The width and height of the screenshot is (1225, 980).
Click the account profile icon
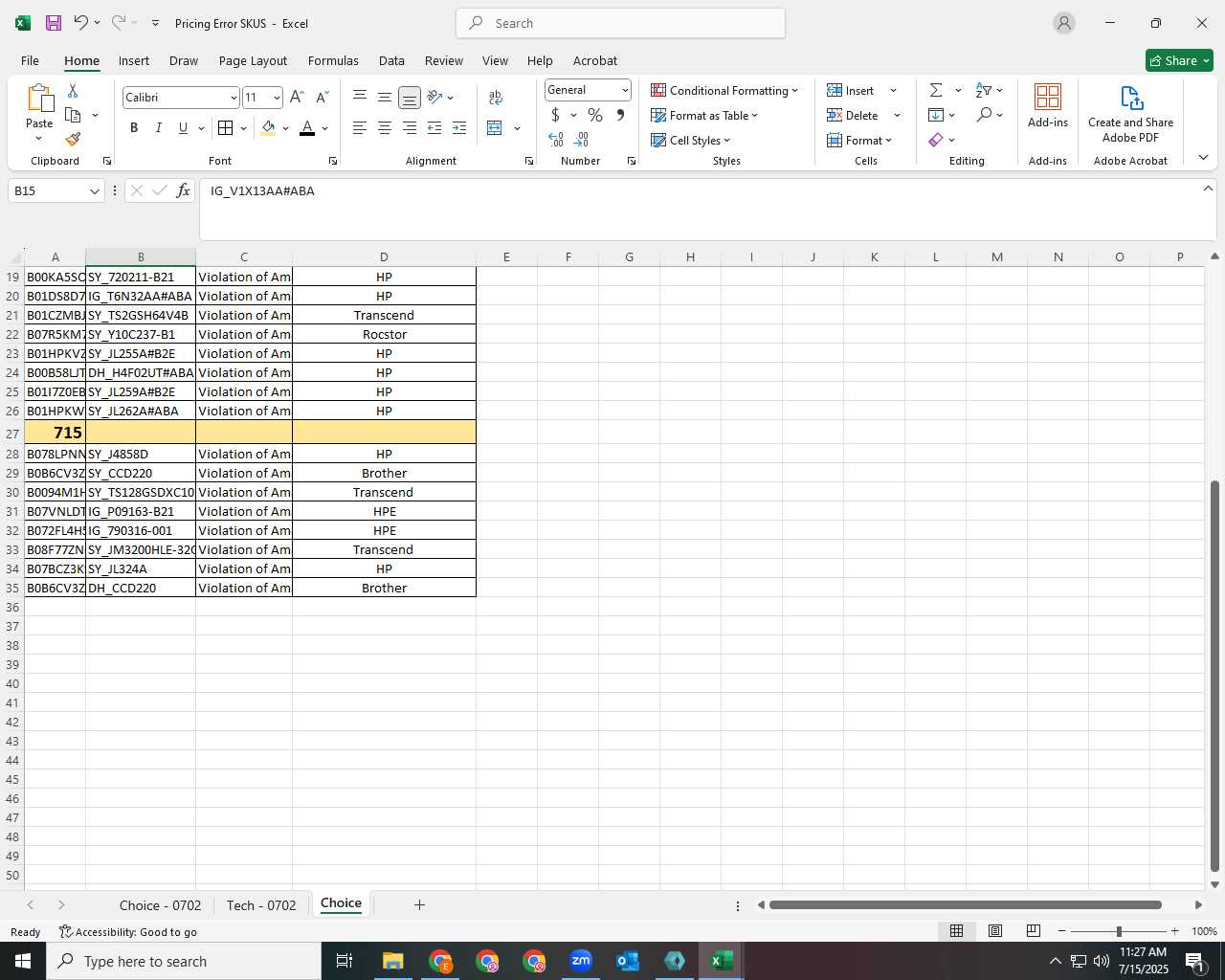(1064, 23)
